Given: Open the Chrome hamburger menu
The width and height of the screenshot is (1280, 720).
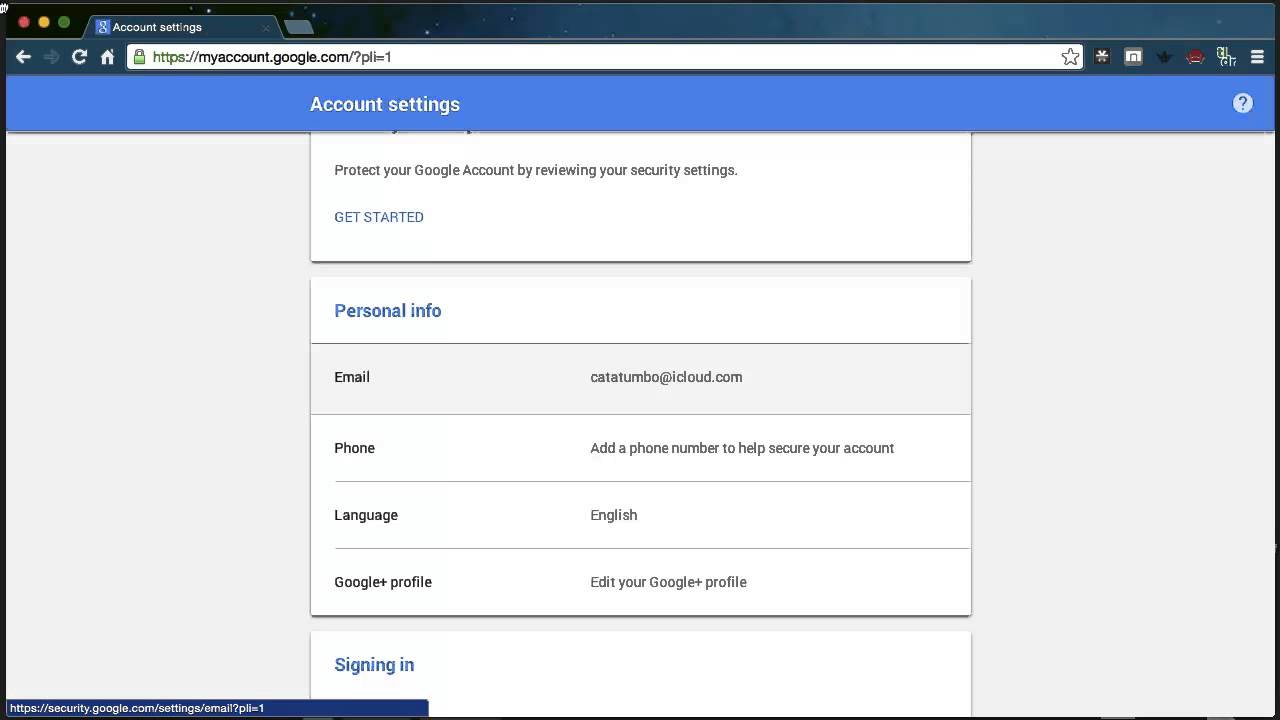Looking at the screenshot, I should 1258,57.
